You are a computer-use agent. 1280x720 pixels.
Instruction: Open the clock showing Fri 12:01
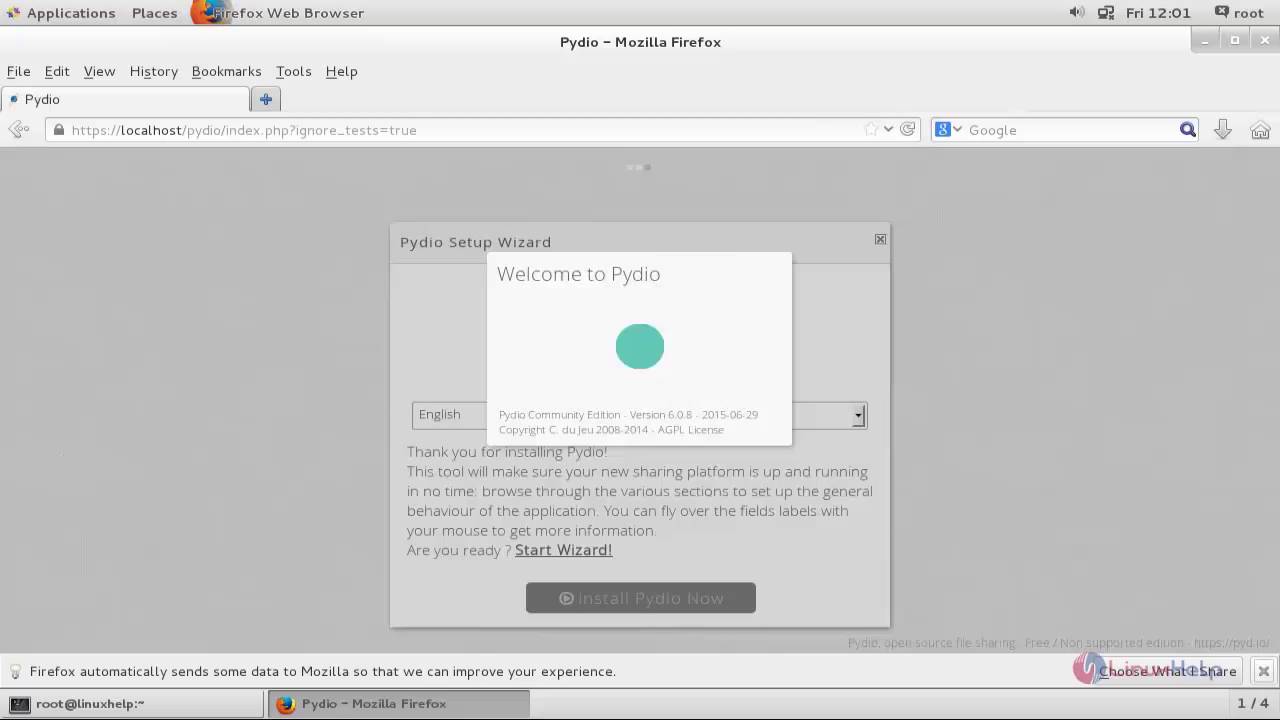[1158, 13]
